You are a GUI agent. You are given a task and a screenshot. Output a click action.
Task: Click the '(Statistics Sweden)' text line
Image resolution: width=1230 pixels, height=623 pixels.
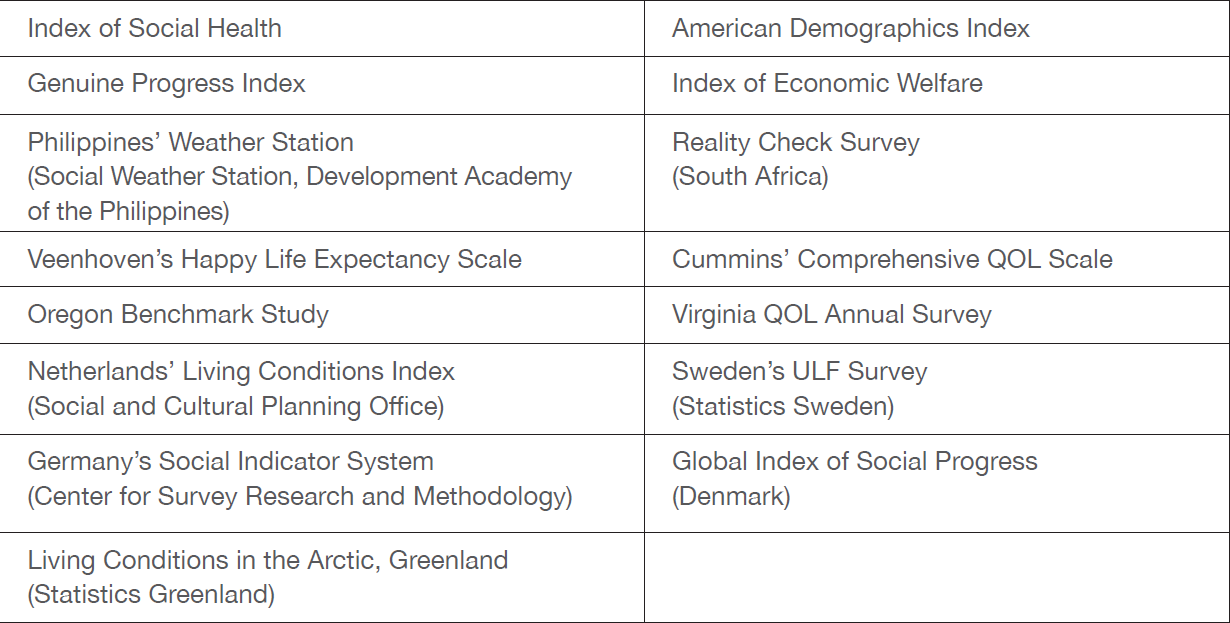(x=783, y=406)
